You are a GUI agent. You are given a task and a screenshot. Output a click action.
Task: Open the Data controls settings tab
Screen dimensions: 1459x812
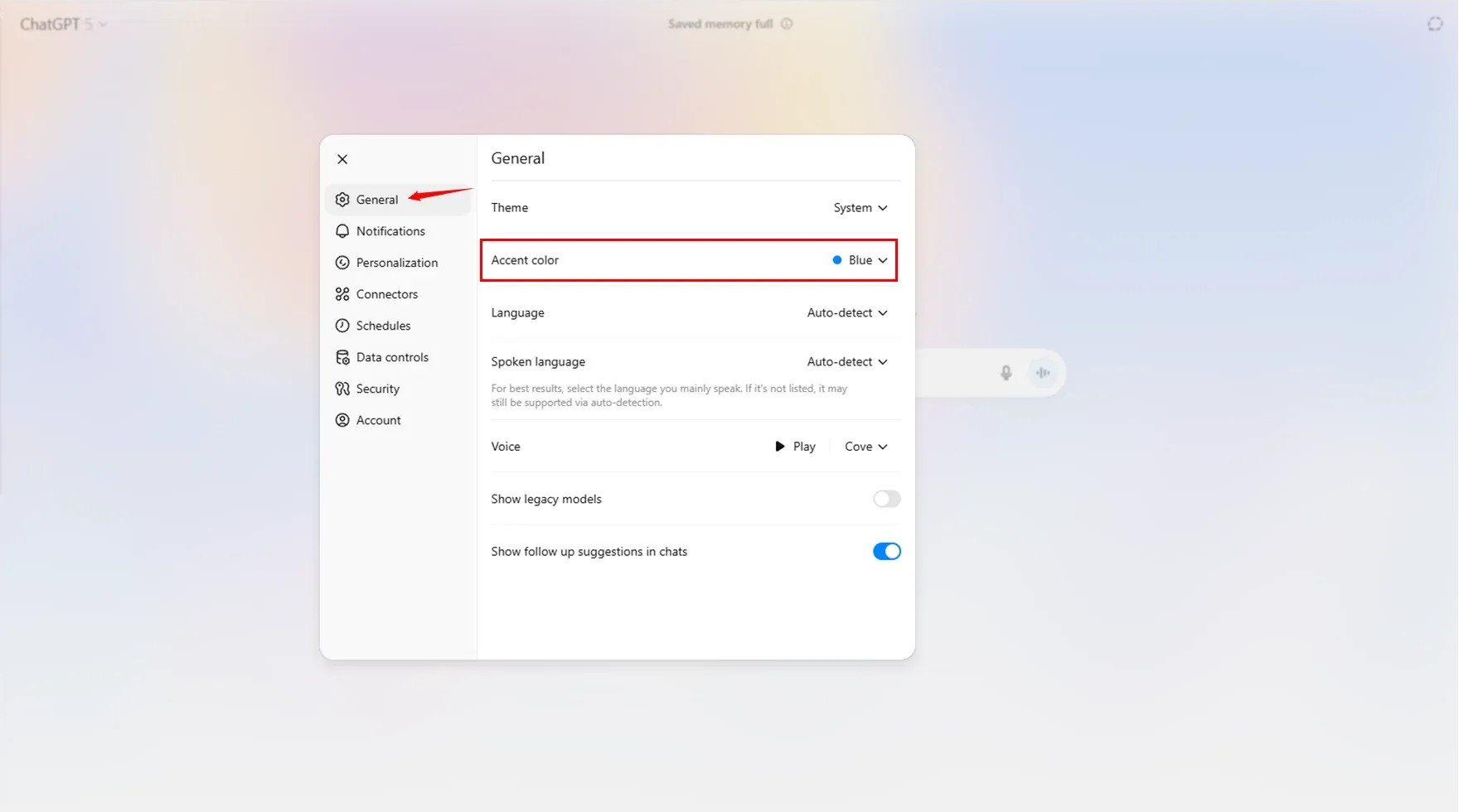pos(399,357)
